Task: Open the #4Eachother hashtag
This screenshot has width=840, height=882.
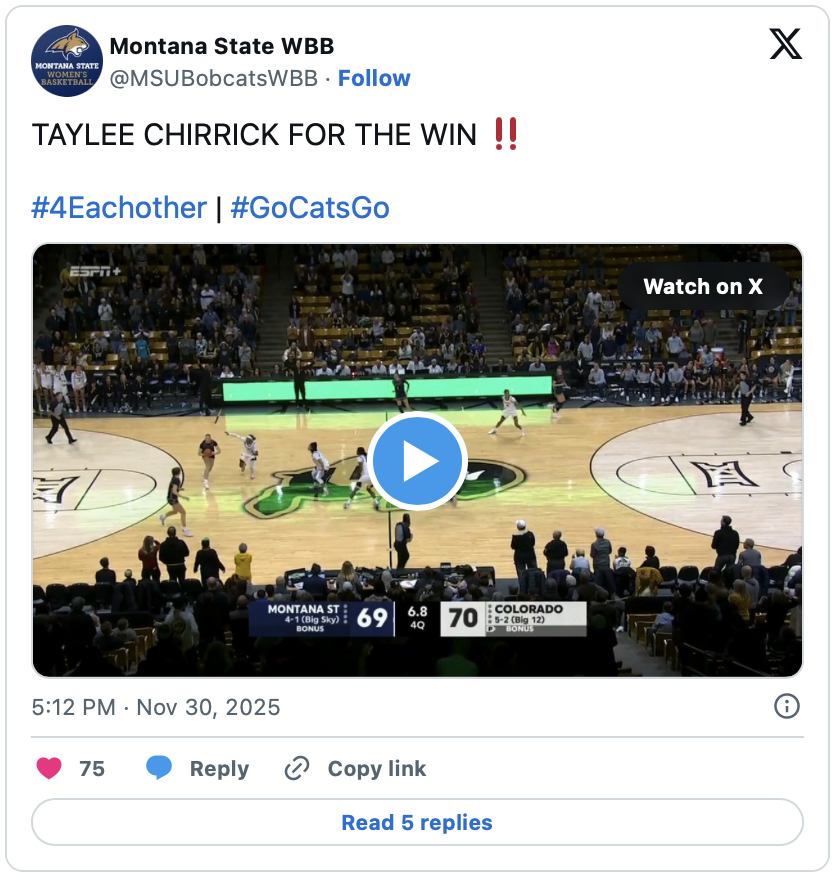Action: (x=119, y=208)
